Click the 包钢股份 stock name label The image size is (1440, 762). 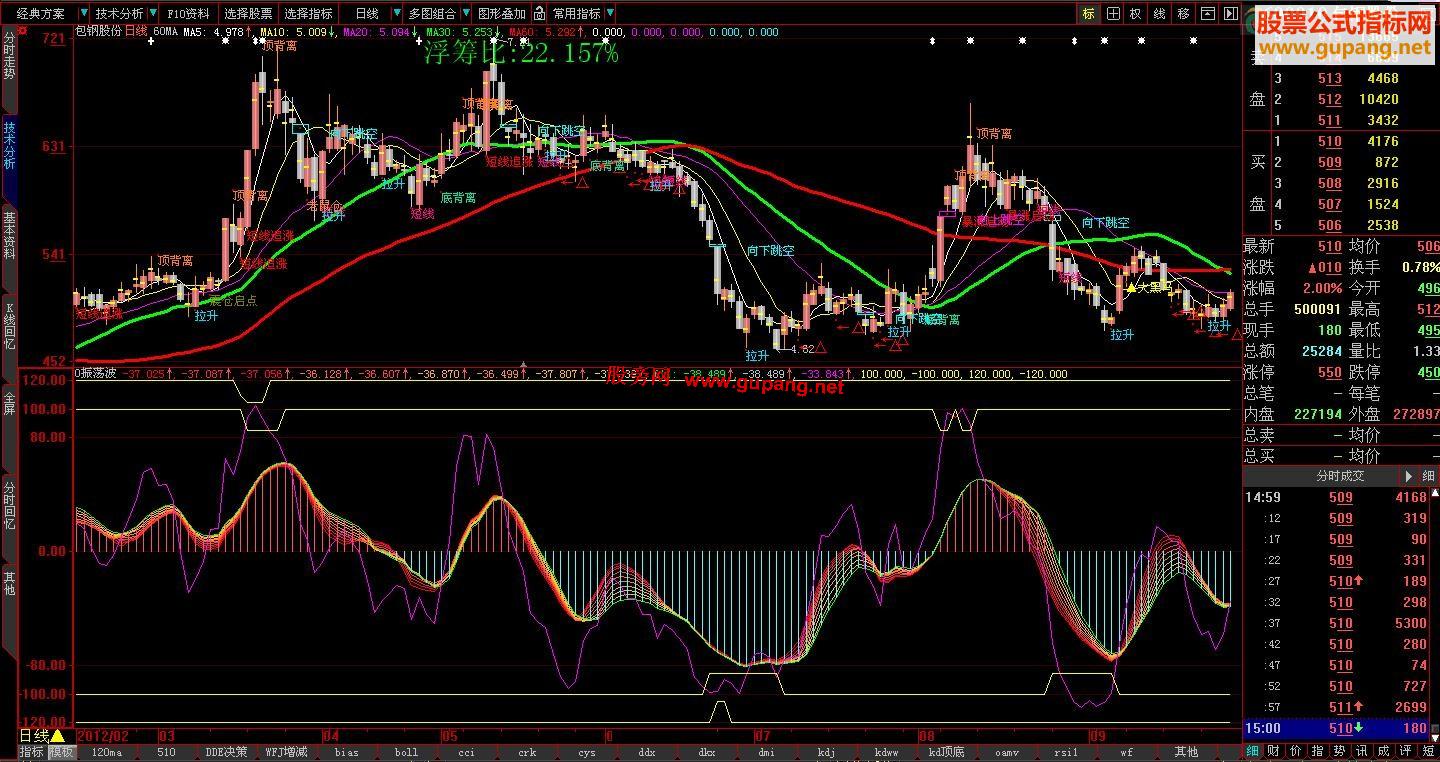(98, 32)
